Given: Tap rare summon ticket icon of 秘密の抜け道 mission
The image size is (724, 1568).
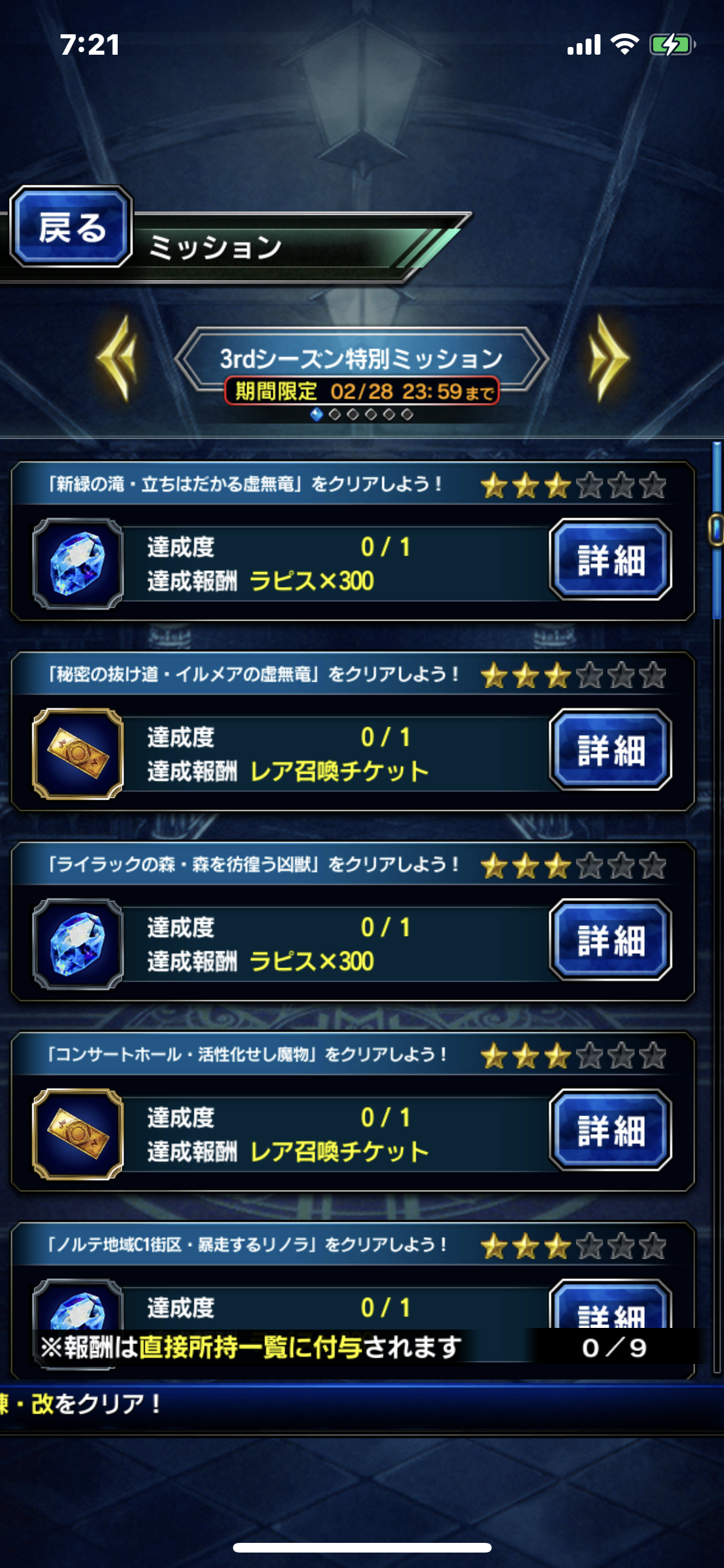Looking at the screenshot, I should (x=78, y=754).
